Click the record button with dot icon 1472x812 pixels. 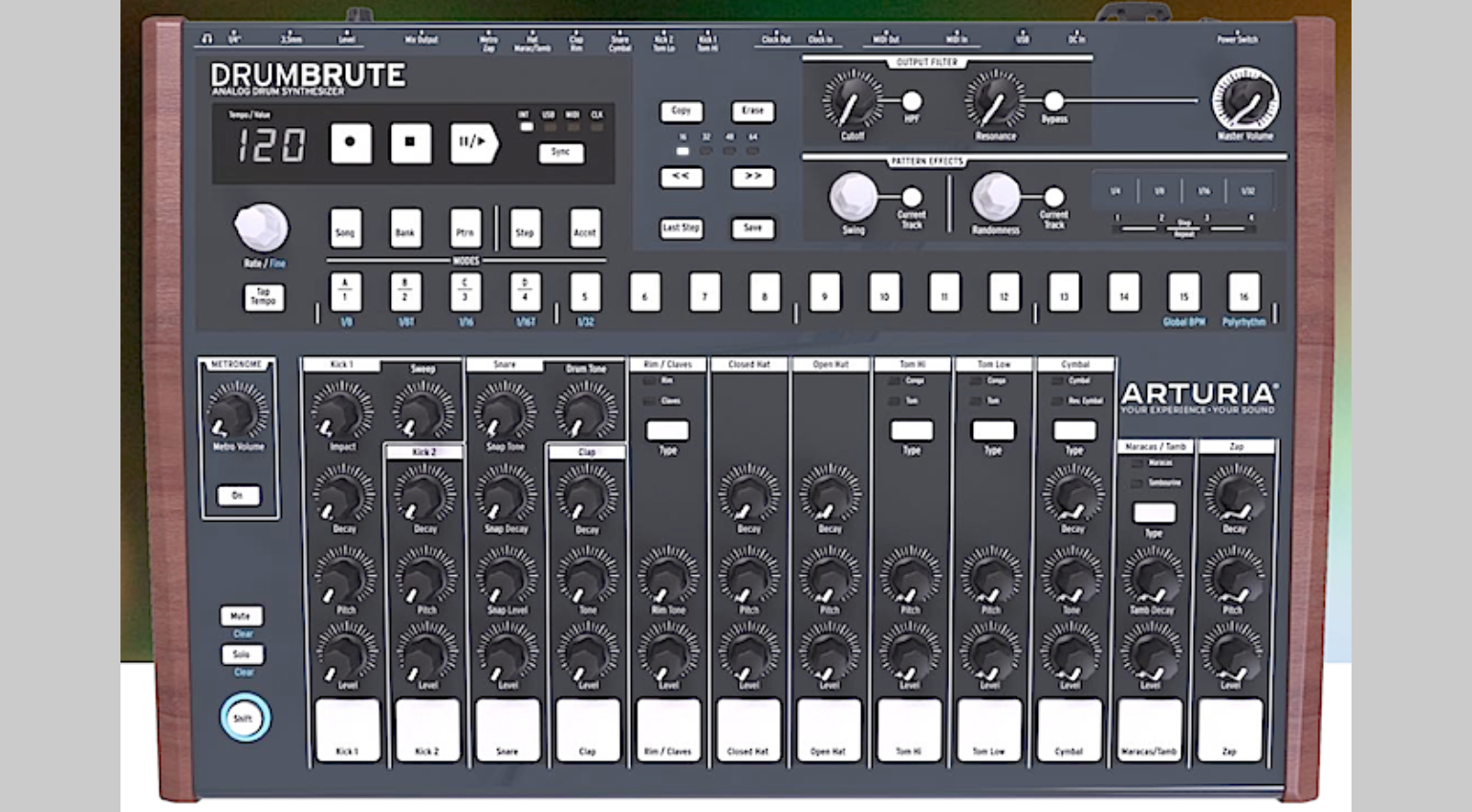click(x=351, y=142)
